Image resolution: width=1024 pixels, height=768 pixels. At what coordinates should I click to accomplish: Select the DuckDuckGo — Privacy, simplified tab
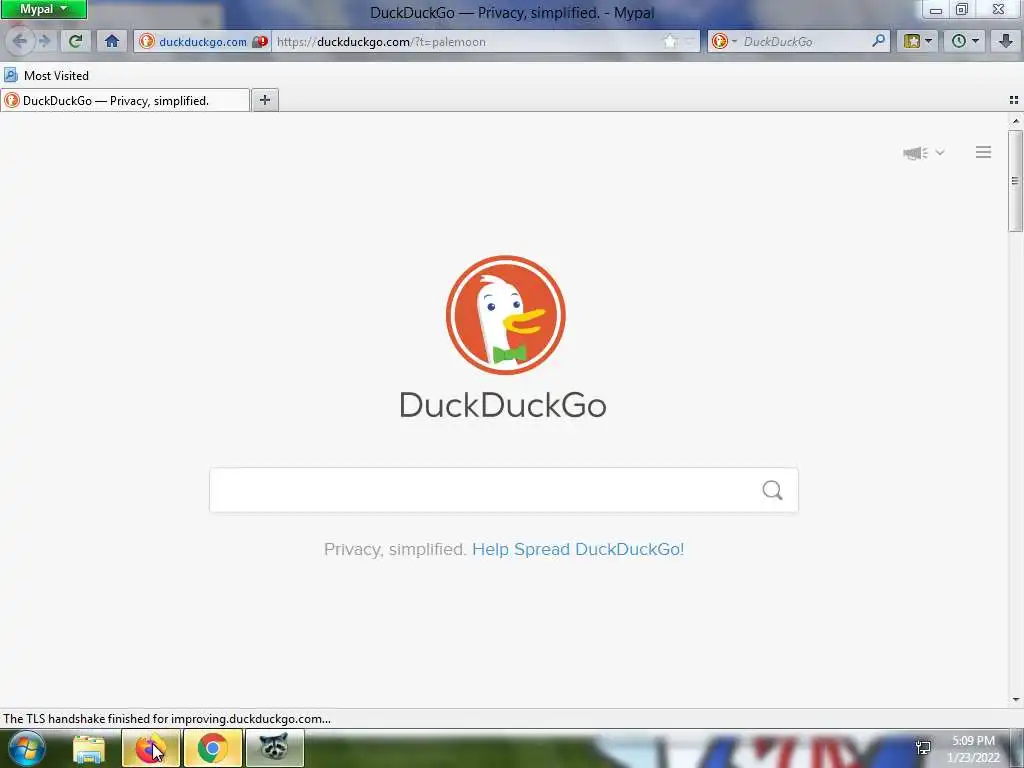(125, 101)
